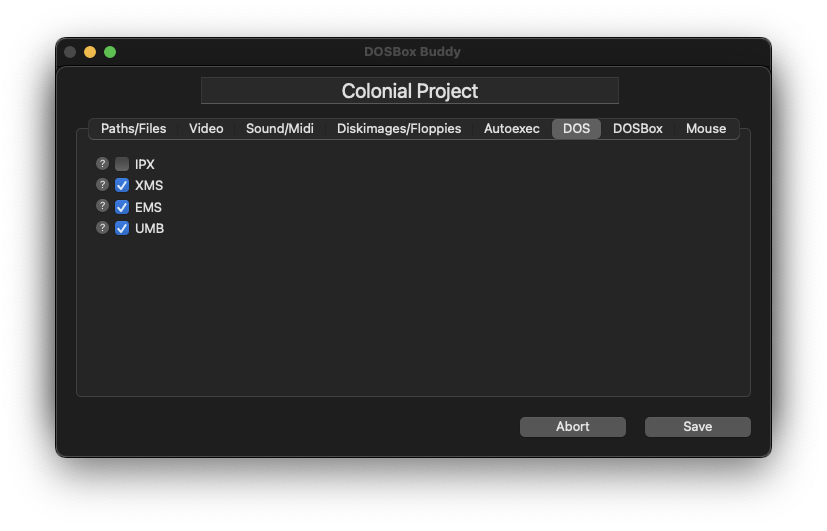The width and height of the screenshot is (827, 531).
Task: Switch to the DOSBox tab
Action: coord(638,129)
